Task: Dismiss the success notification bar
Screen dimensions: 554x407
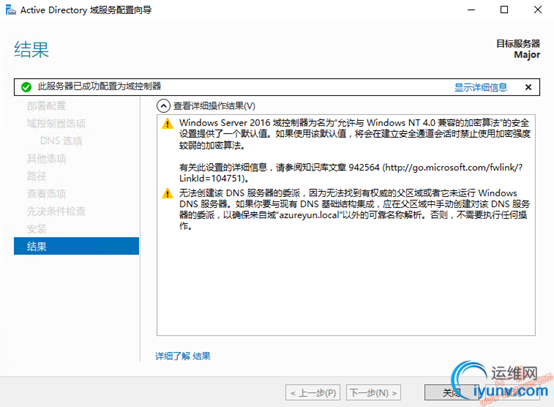Action: click(528, 87)
